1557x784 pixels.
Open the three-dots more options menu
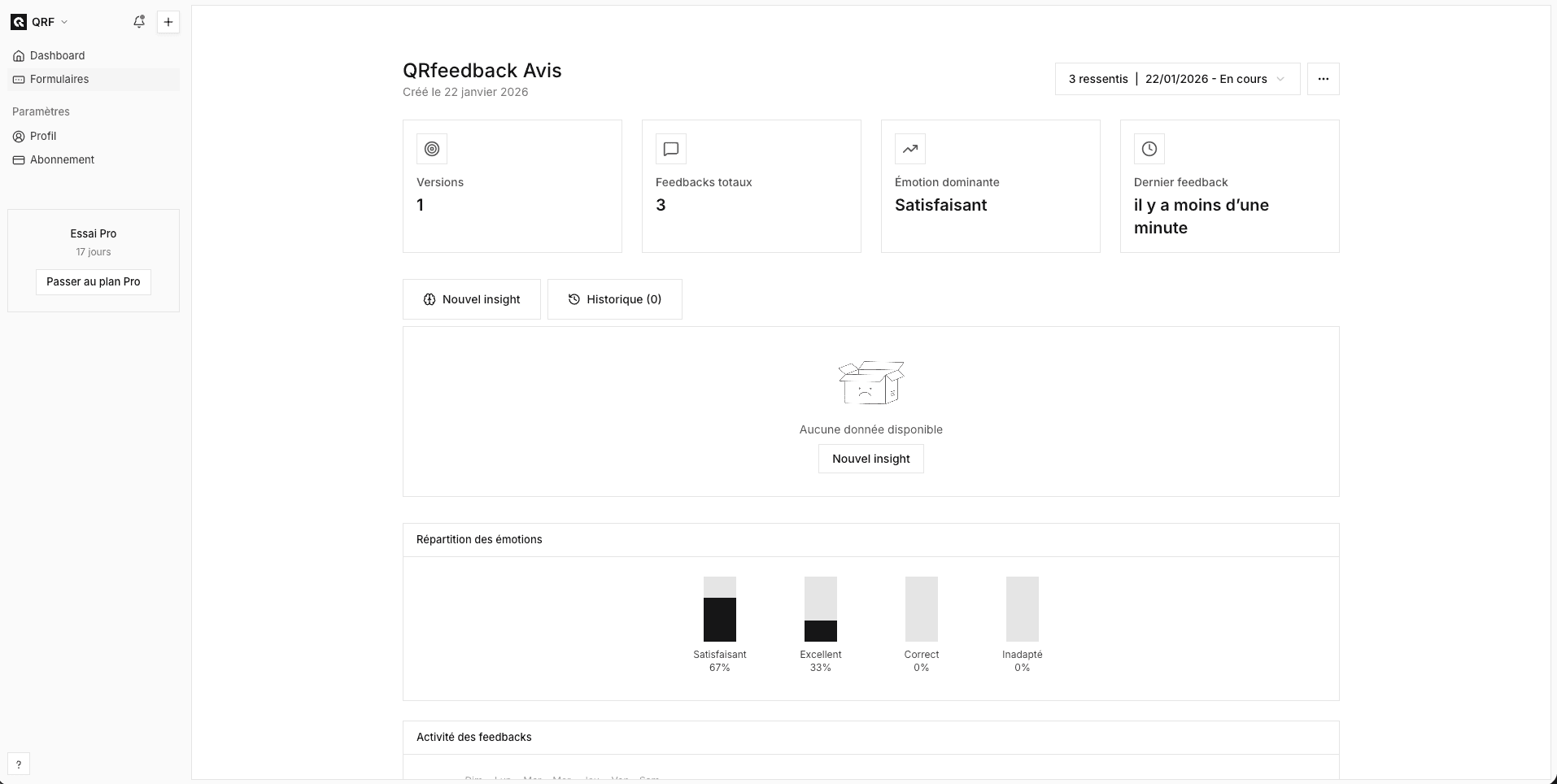tap(1324, 79)
